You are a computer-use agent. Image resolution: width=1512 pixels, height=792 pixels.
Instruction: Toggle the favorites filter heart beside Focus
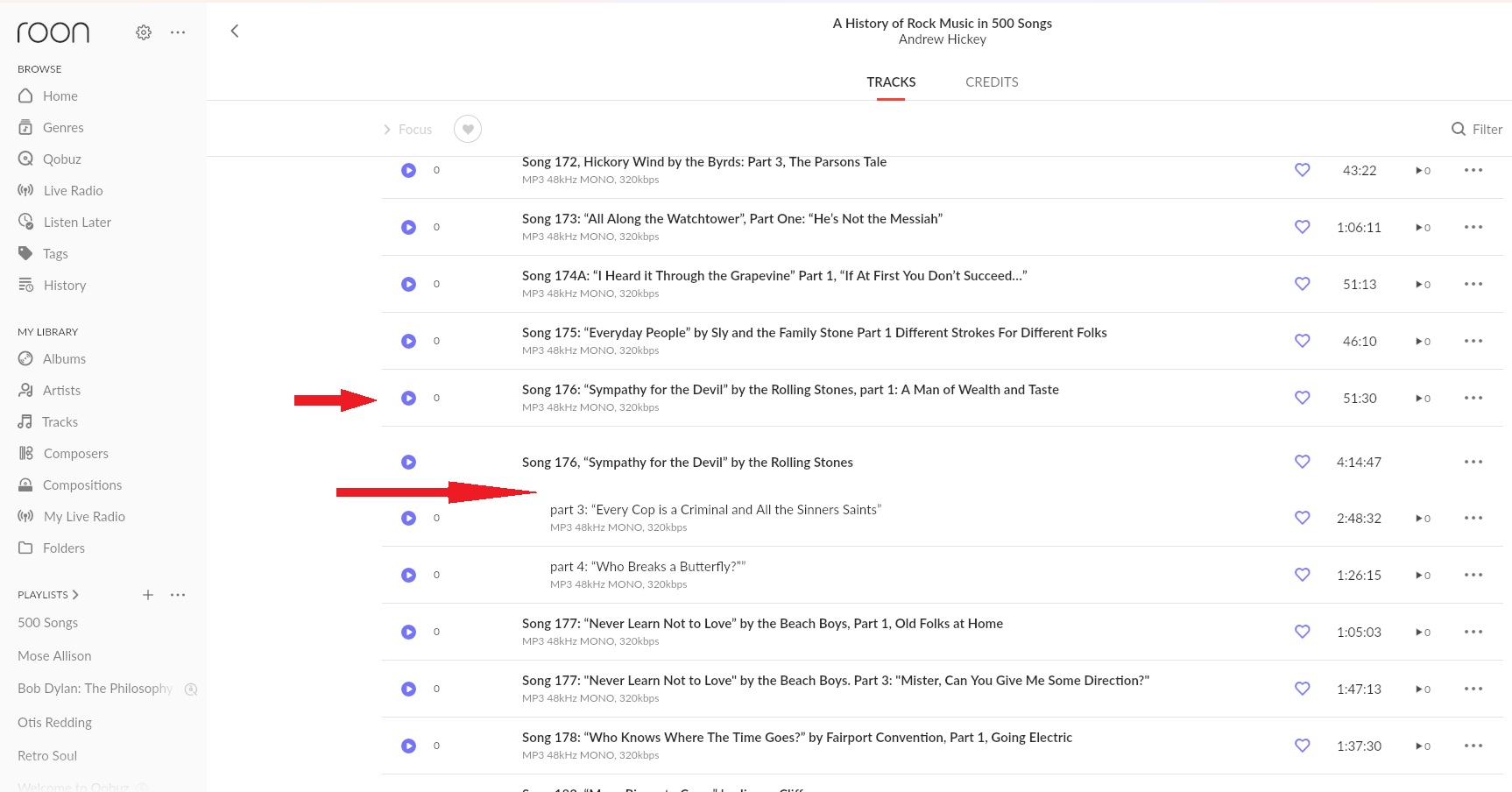pos(468,129)
